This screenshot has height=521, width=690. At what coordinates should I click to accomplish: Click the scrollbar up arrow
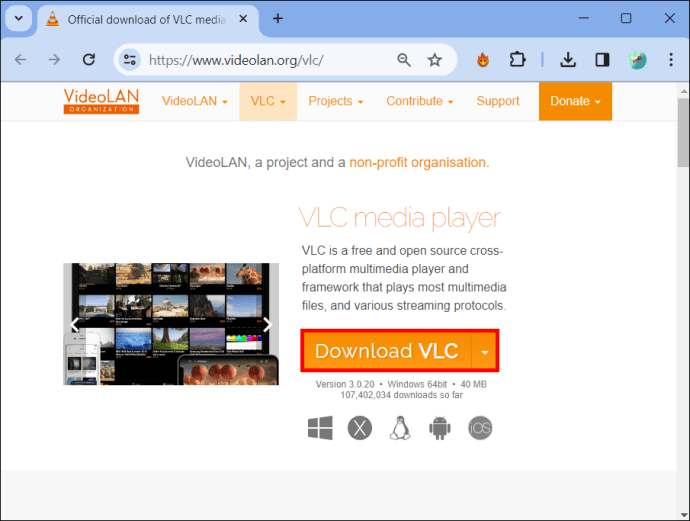coord(683,91)
